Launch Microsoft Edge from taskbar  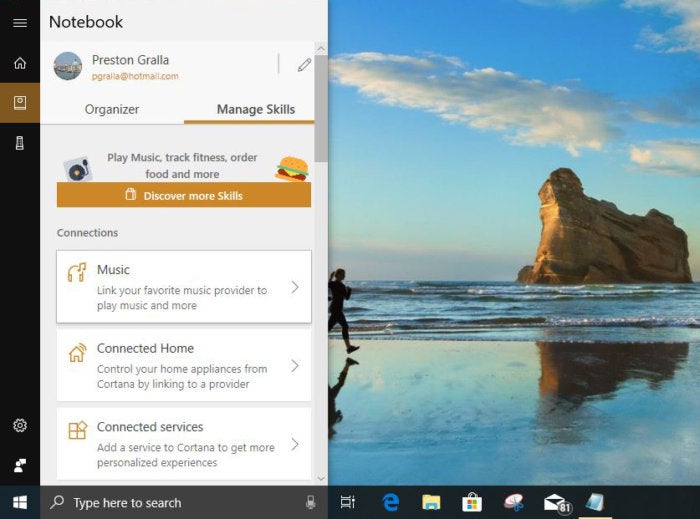pos(391,502)
